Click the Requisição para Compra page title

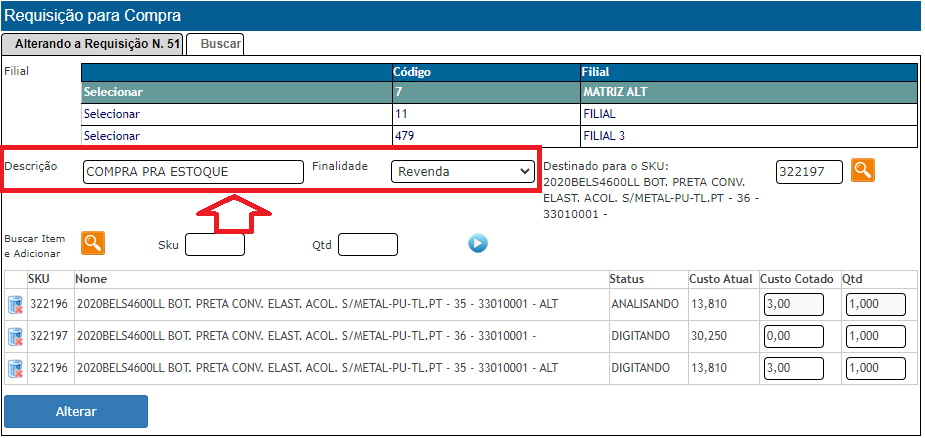coord(93,16)
